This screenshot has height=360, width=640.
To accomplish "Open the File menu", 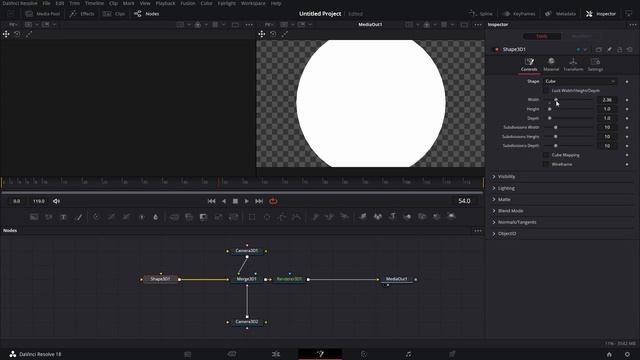I will pos(47,3).
